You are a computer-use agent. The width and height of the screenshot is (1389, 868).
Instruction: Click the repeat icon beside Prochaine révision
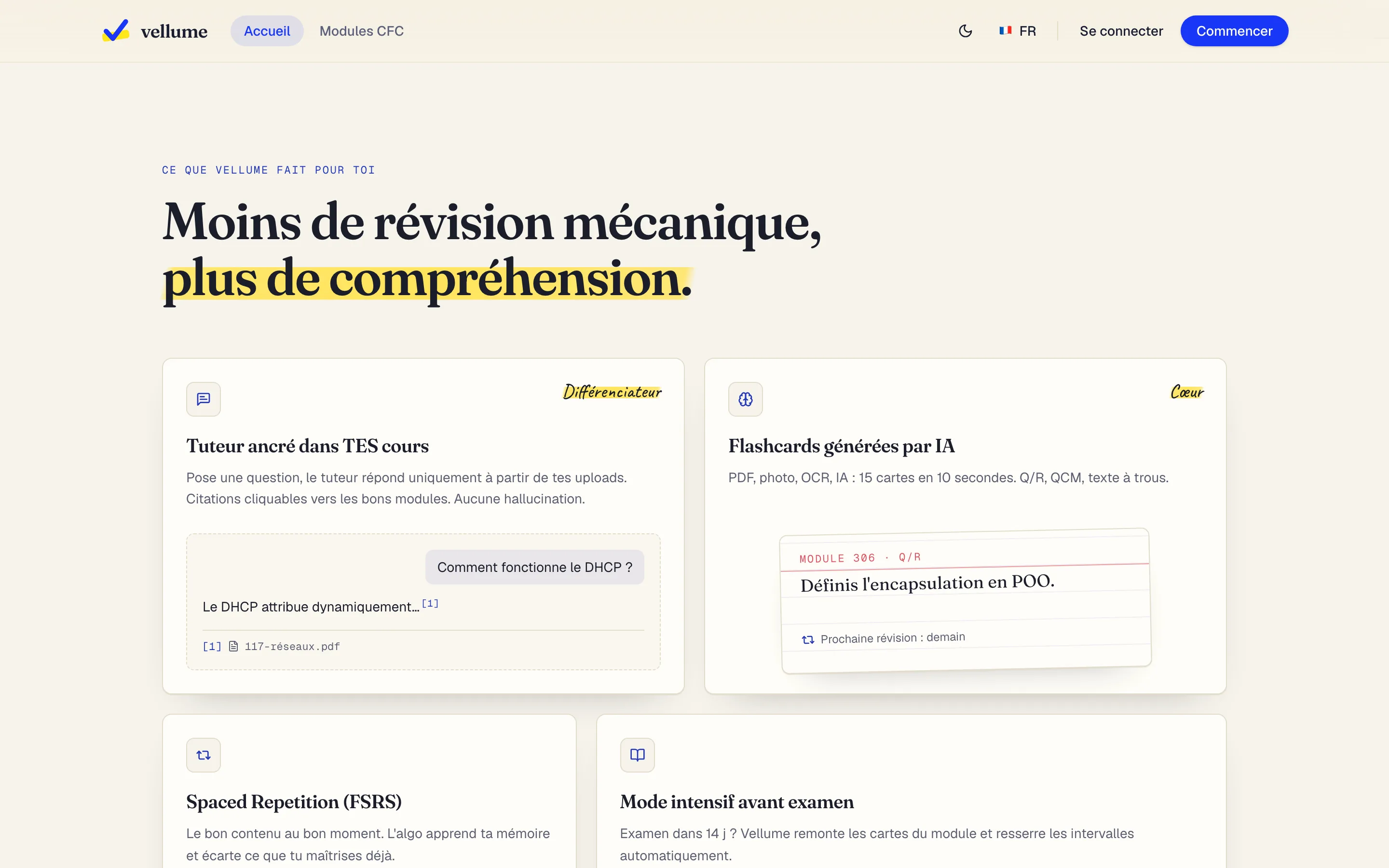click(x=807, y=639)
